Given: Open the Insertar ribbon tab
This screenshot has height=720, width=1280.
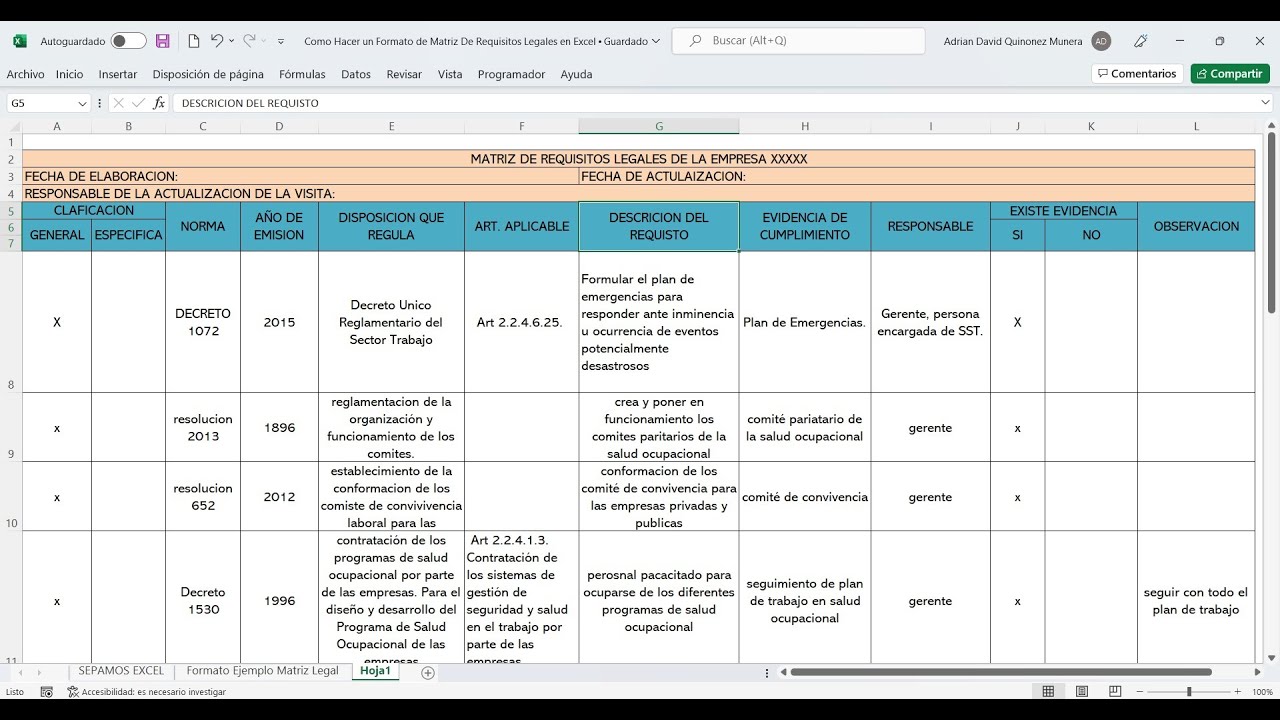Looking at the screenshot, I should pyautogui.click(x=118, y=74).
